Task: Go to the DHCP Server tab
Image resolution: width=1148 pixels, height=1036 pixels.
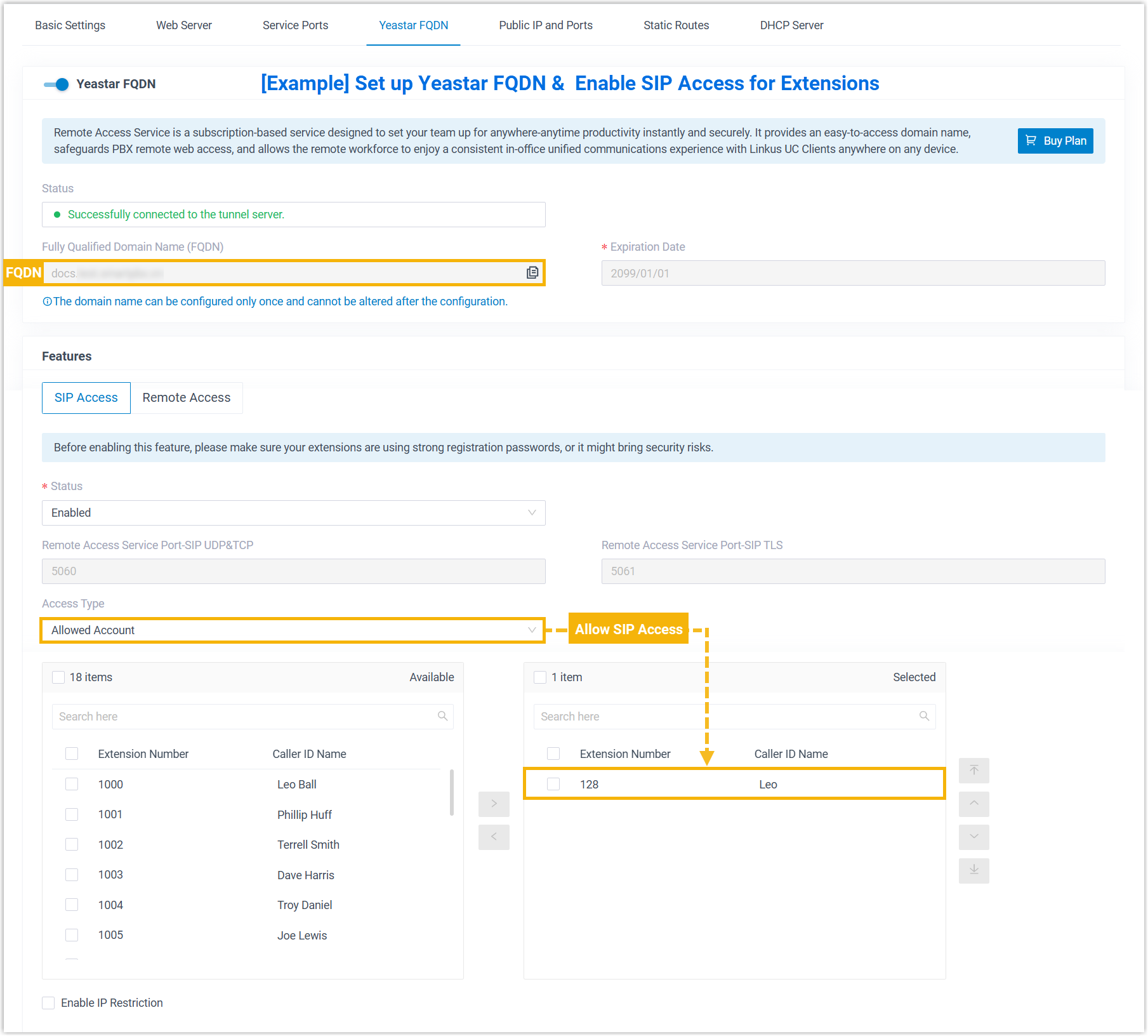Action: 791,25
